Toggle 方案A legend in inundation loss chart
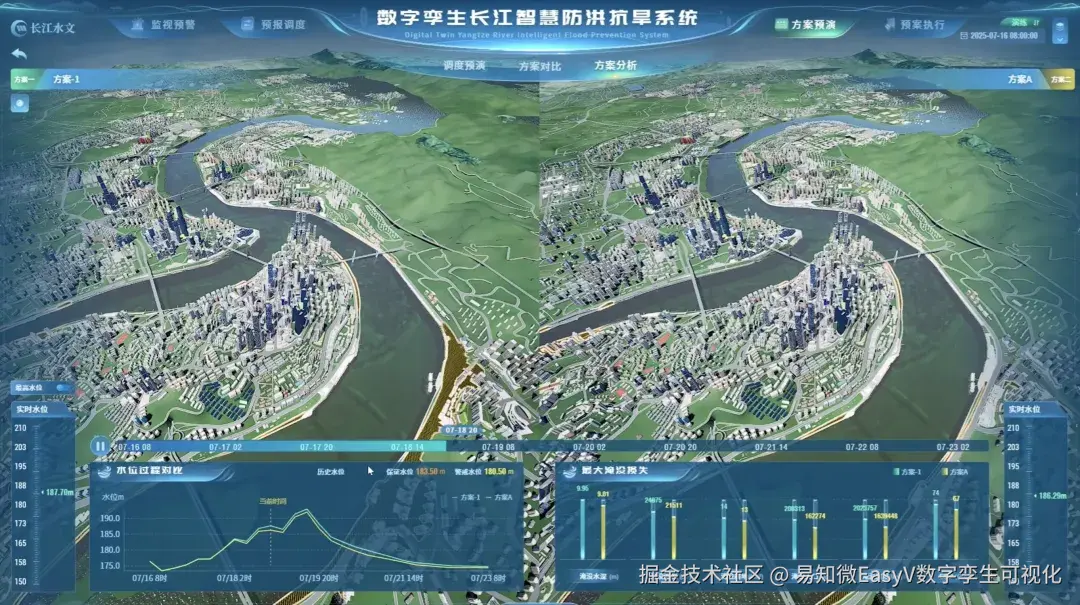 [x=955, y=472]
